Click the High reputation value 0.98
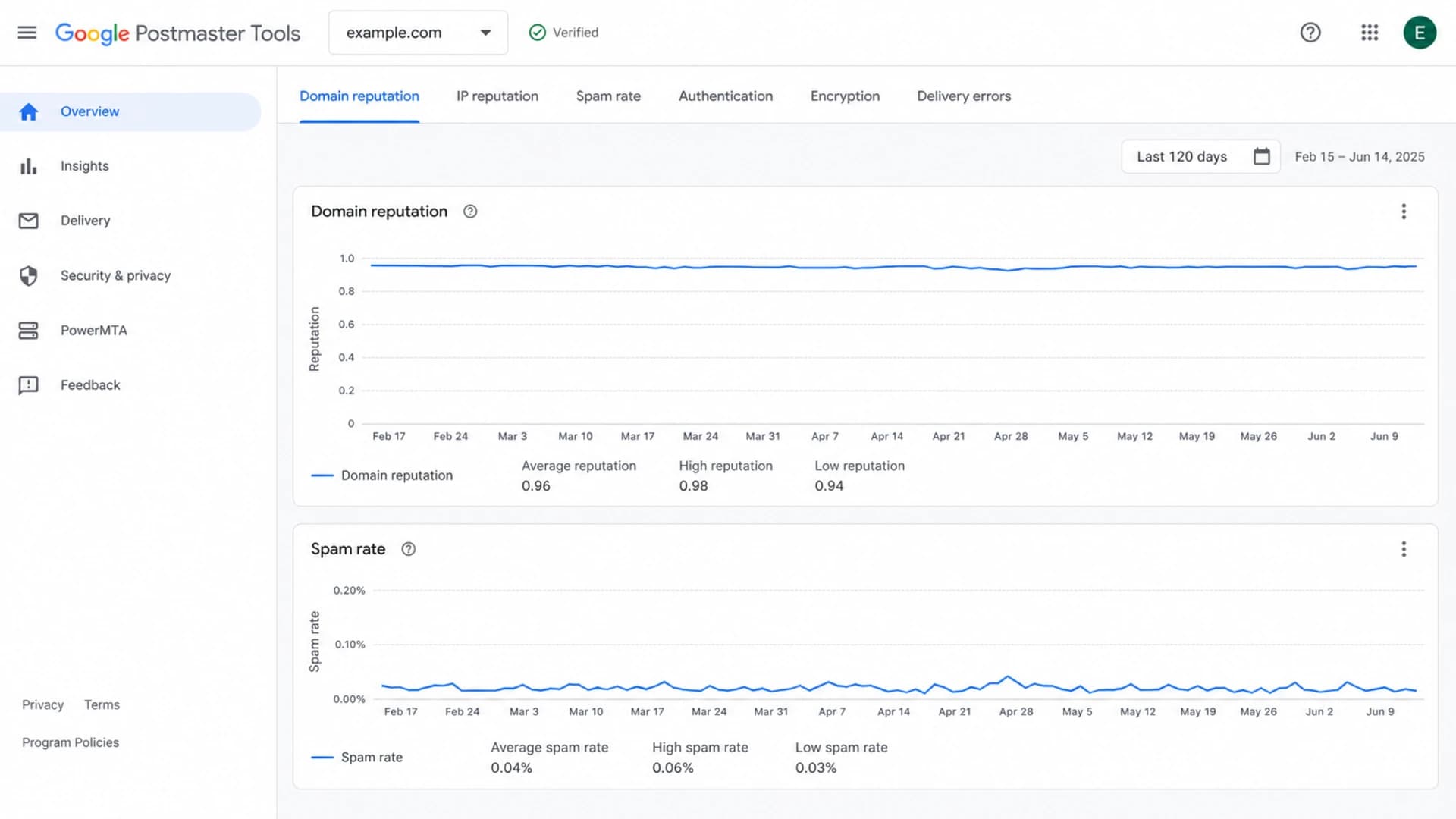The height and width of the screenshot is (819, 1456). (x=693, y=486)
